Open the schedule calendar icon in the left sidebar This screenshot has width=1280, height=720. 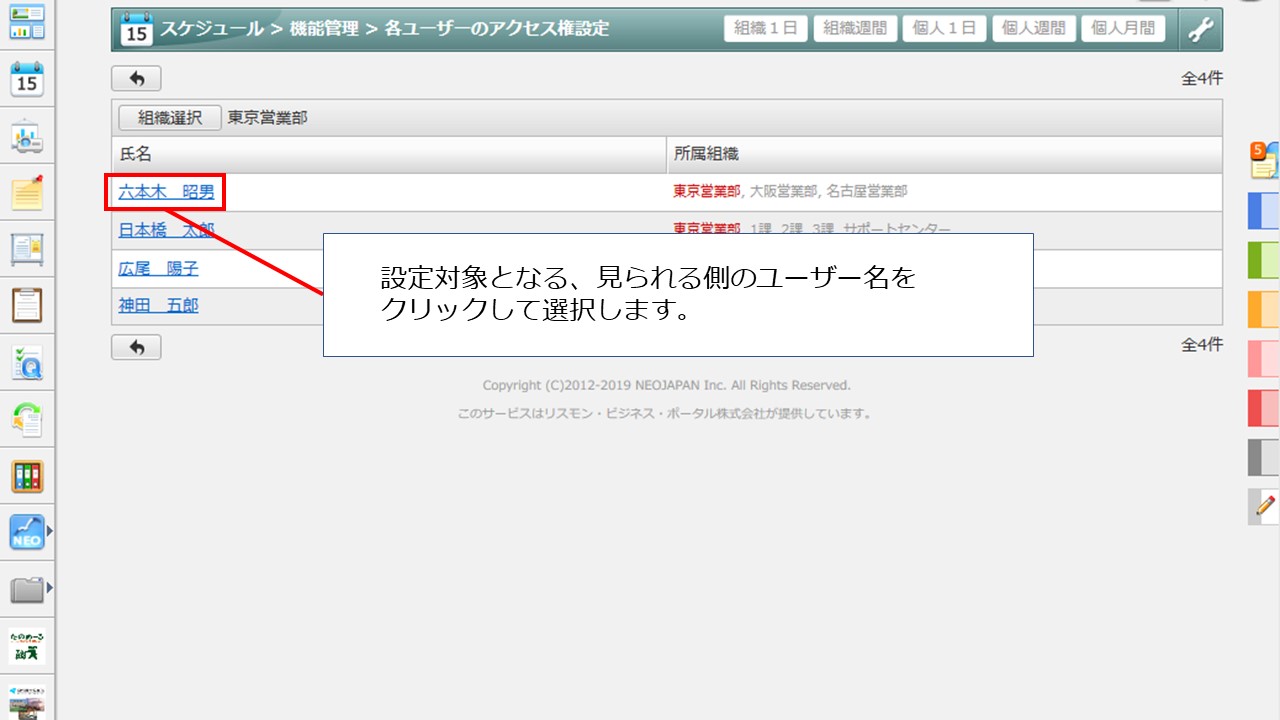tap(27, 79)
